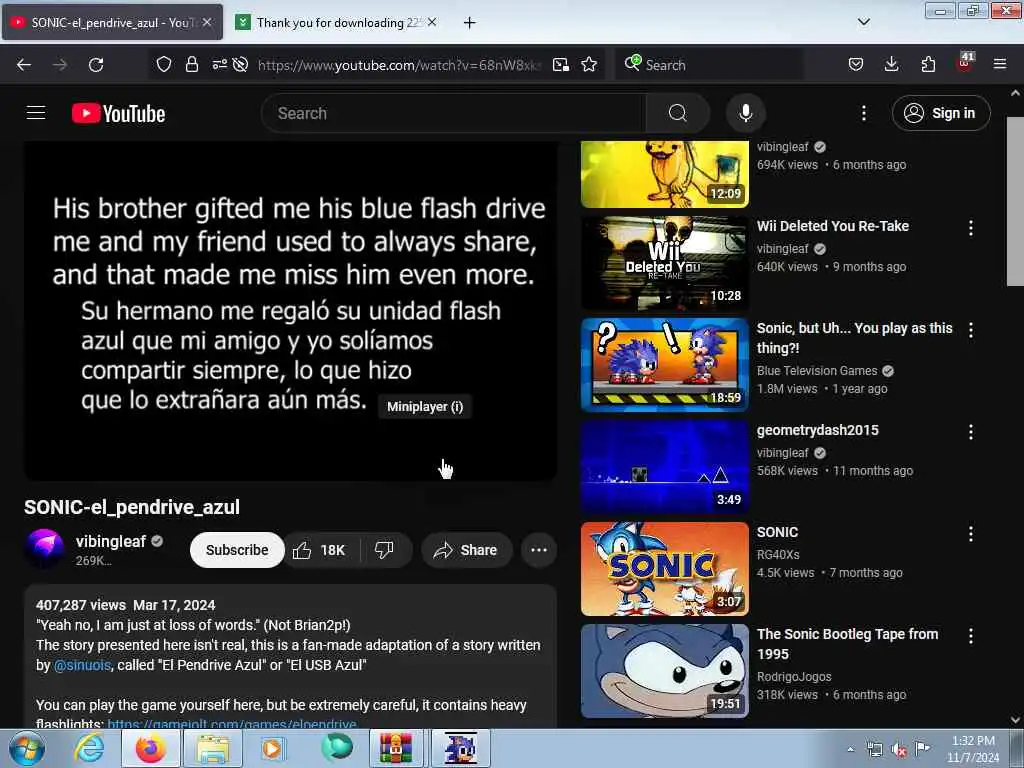Start voice search with the microphone icon
The width and height of the screenshot is (1024, 768).
[745, 113]
